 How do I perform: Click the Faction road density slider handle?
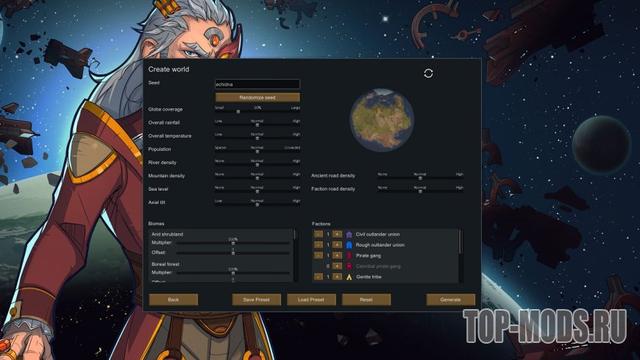click(x=420, y=191)
